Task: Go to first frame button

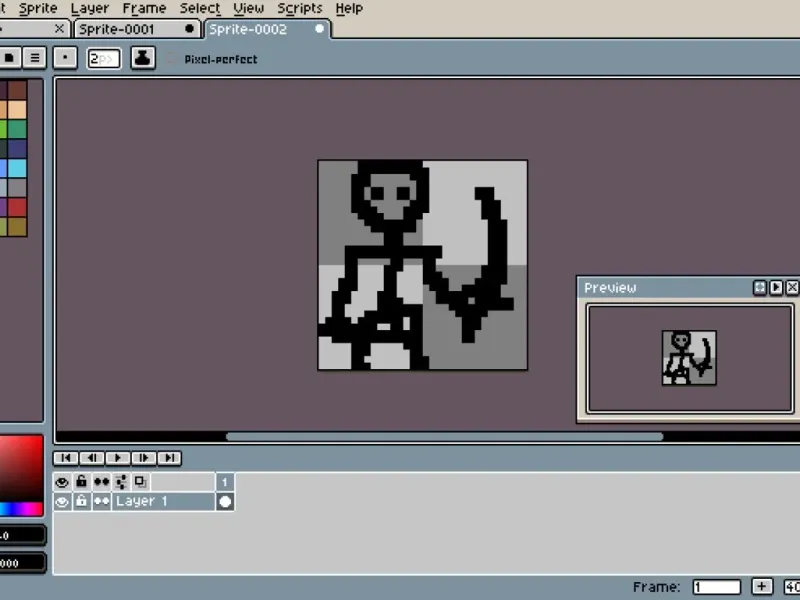Action: (66, 458)
